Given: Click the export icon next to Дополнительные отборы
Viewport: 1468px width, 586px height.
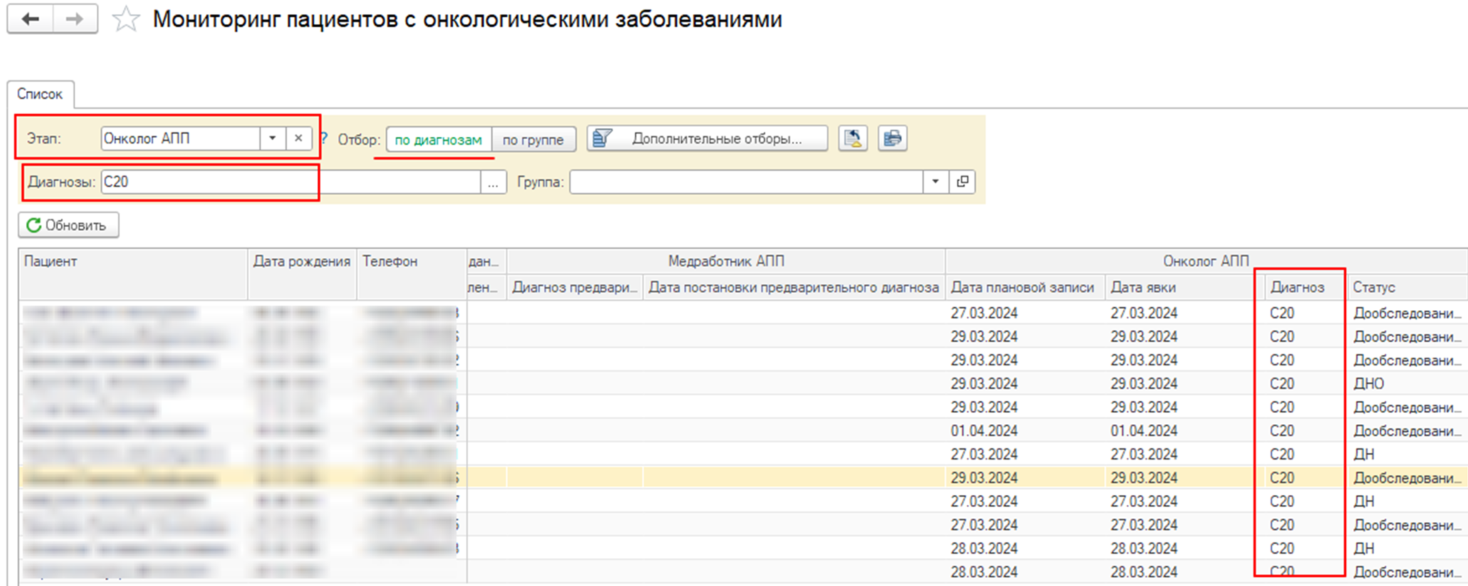Looking at the screenshot, I should point(853,139).
